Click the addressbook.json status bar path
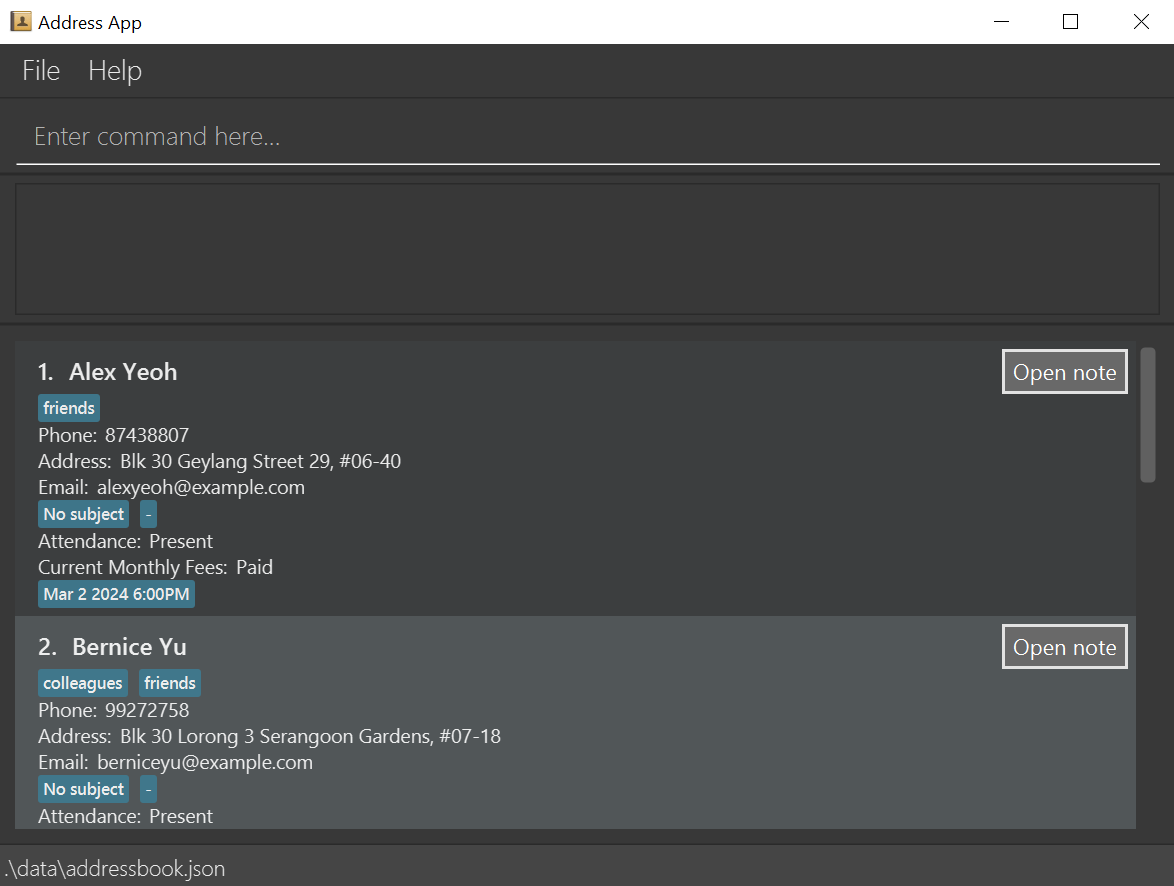1174x886 pixels. point(114,868)
